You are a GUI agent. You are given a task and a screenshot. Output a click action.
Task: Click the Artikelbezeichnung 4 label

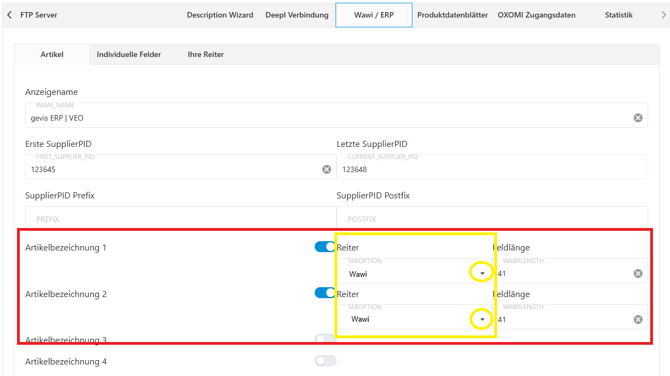click(66, 361)
